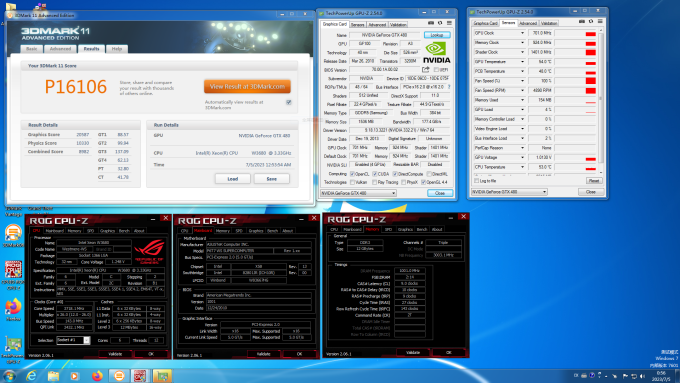Open the SPD tab in the middle CPU-Z window
The width and height of the screenshot is (680, 383).
click(239, 231)
